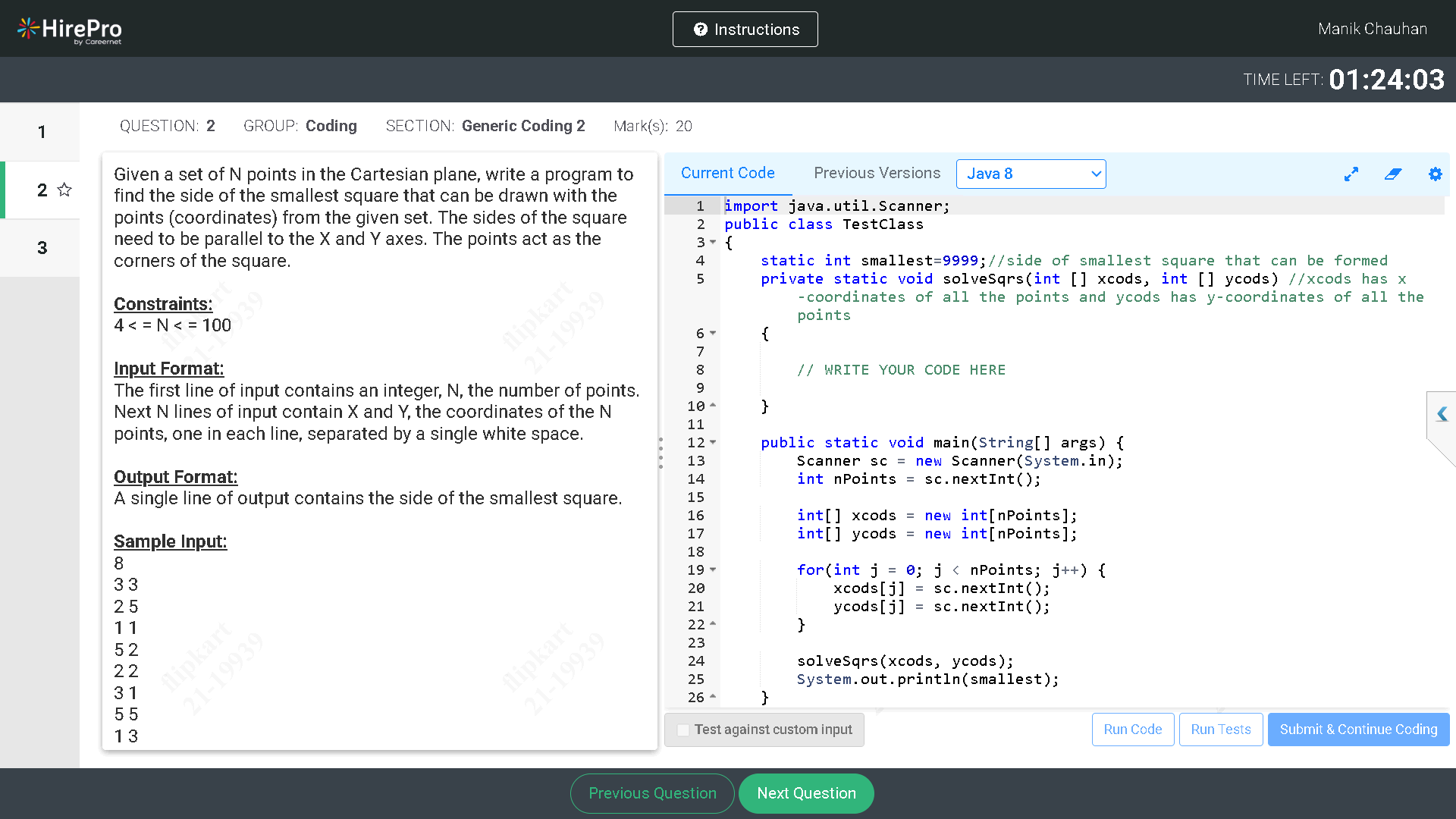1456x819 pixels.
Task: Click the Output Format heading
Action: point(175,477)
